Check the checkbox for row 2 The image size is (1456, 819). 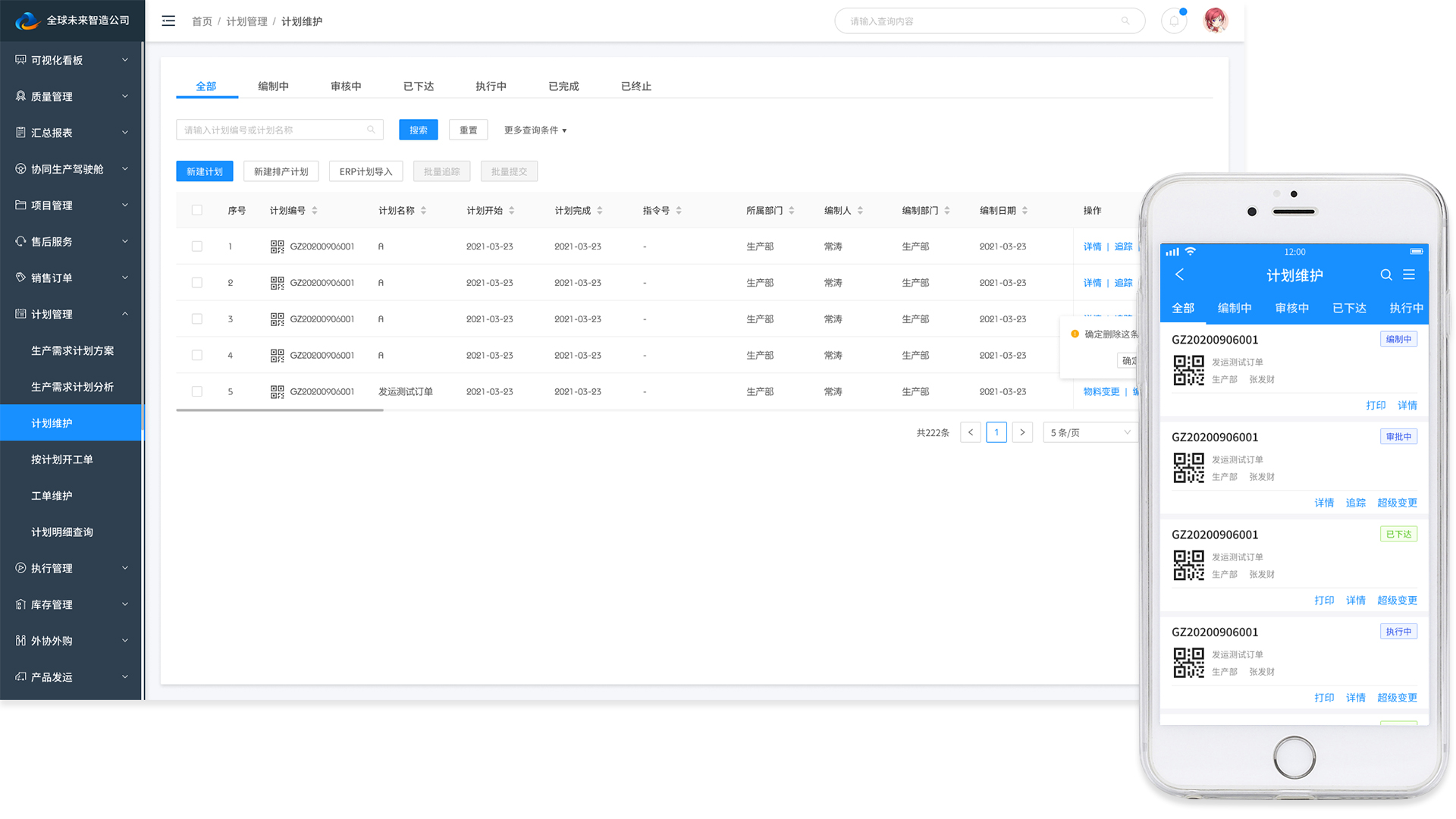click(x=197, y=283)
